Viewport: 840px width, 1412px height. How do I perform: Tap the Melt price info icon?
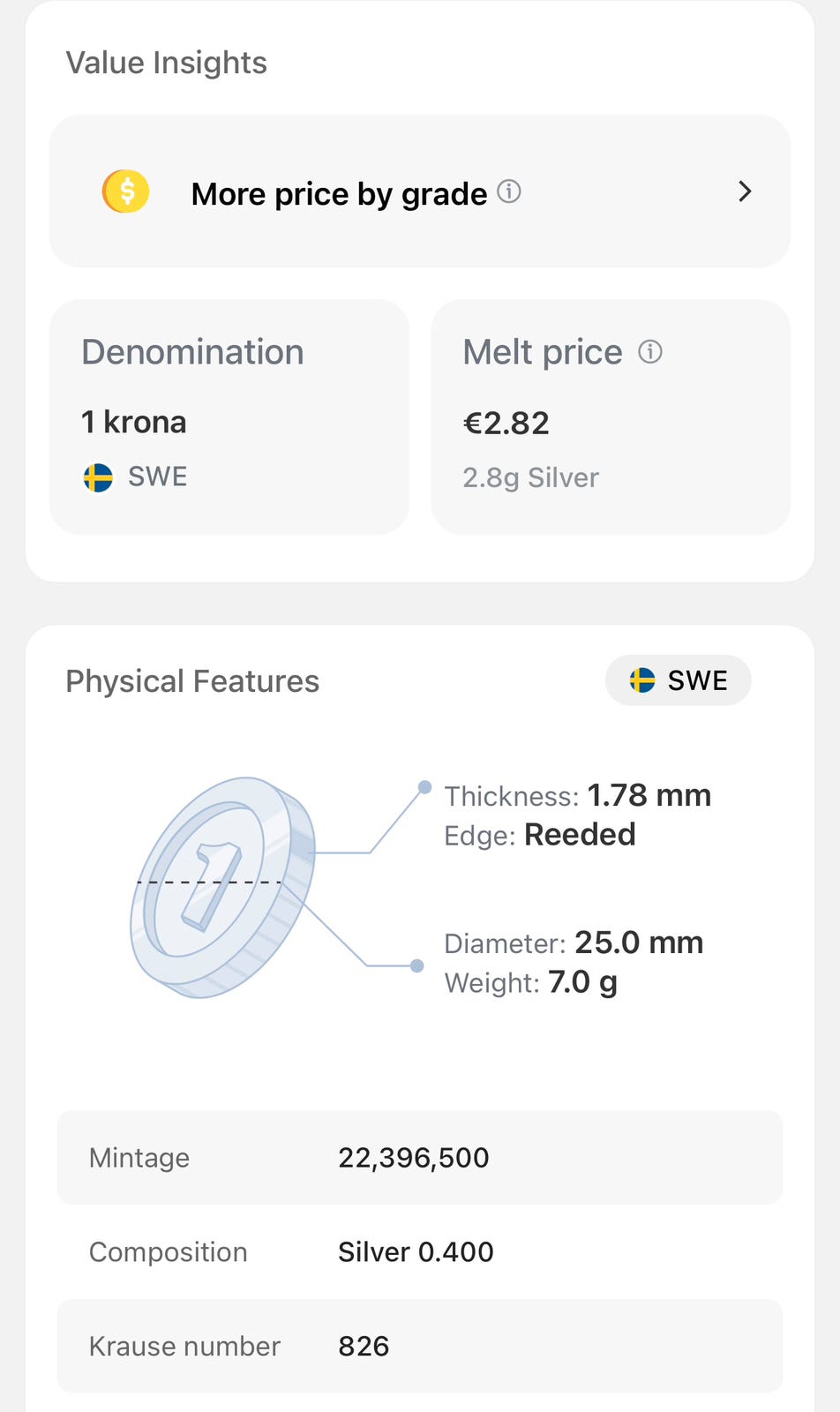click(x=650, y=352)
